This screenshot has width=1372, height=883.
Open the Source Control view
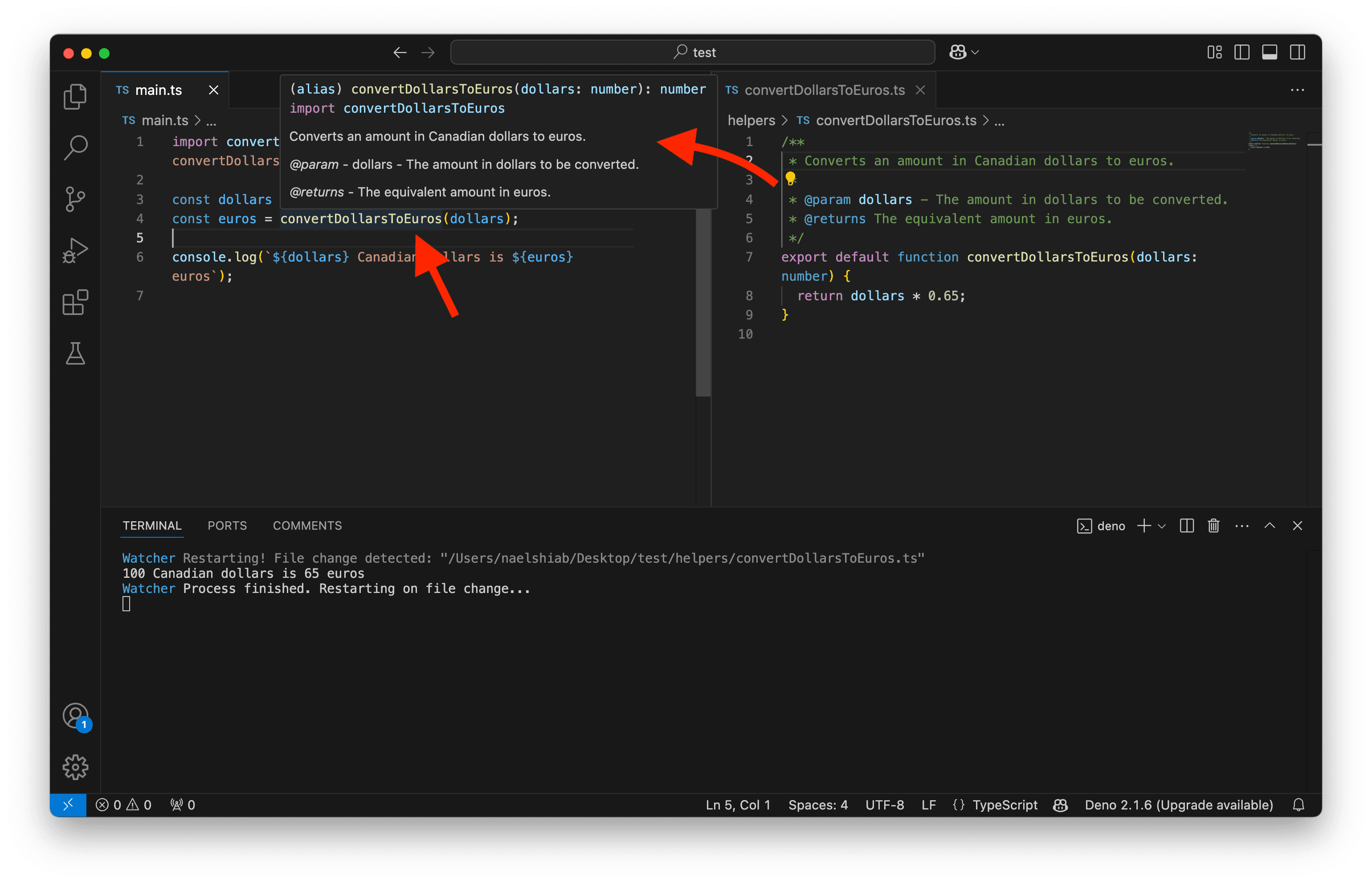click(75, 199)
